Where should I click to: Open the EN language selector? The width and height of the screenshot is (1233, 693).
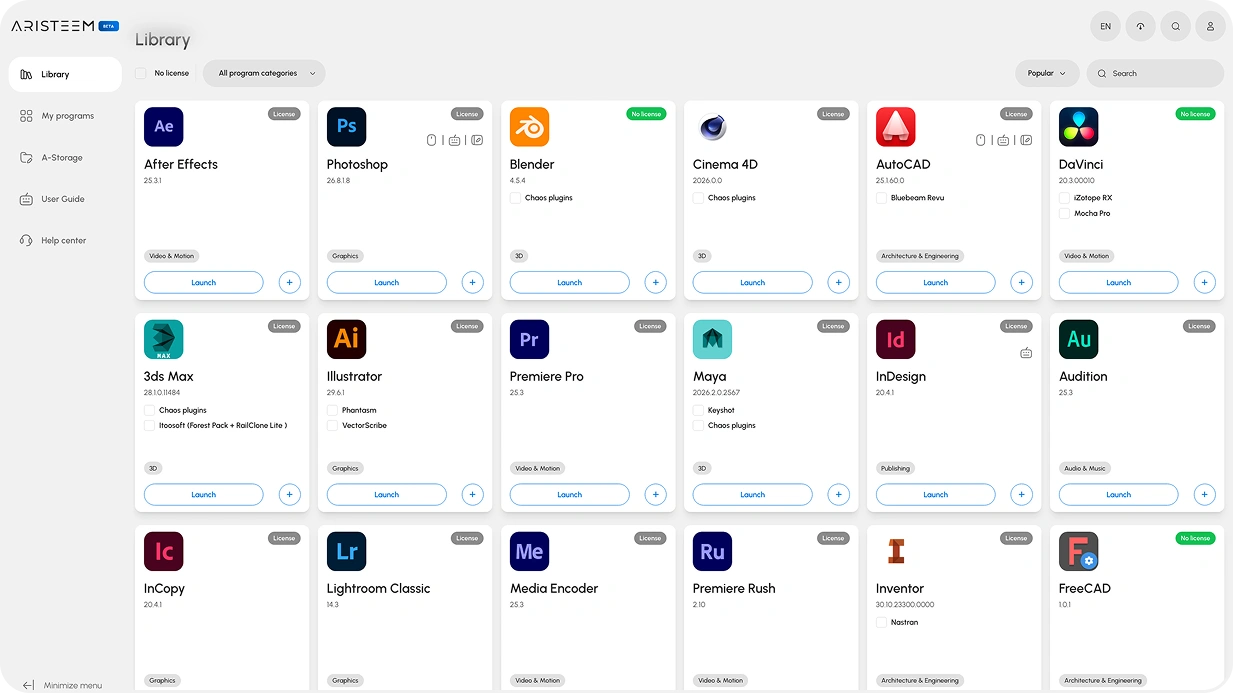[x=1105, y=27]
